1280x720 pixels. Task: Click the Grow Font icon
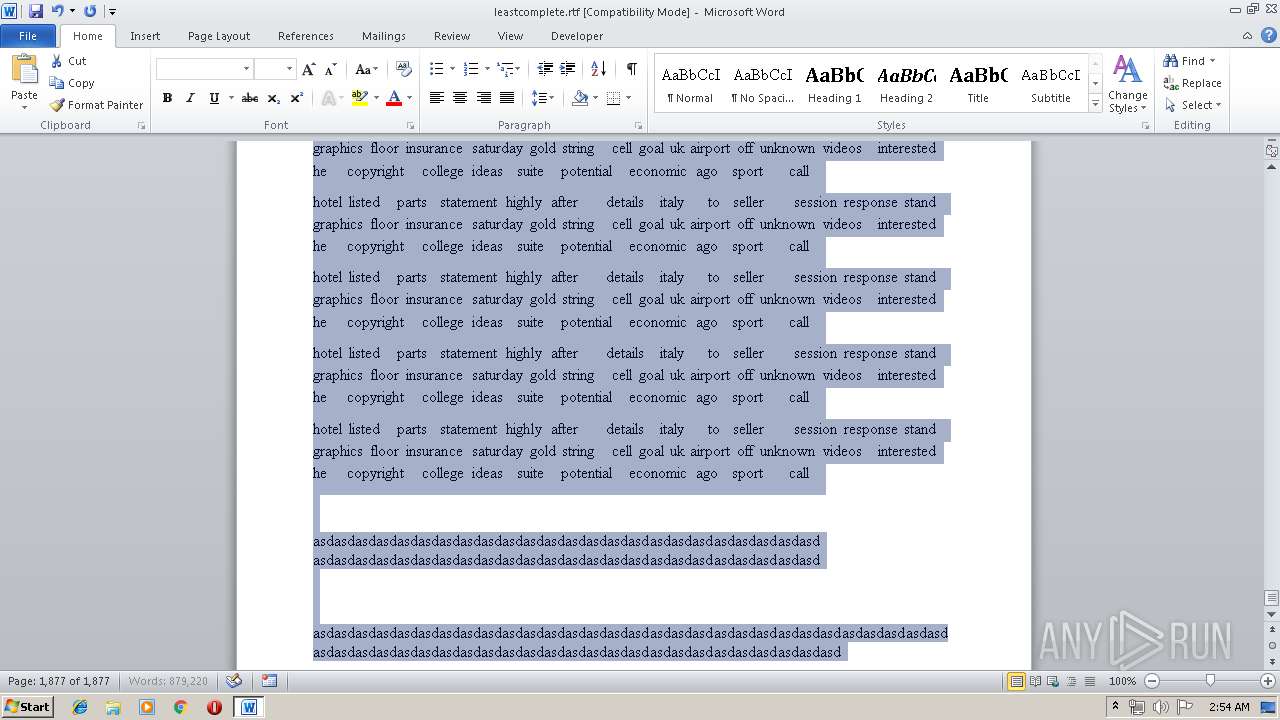[309, 69]
